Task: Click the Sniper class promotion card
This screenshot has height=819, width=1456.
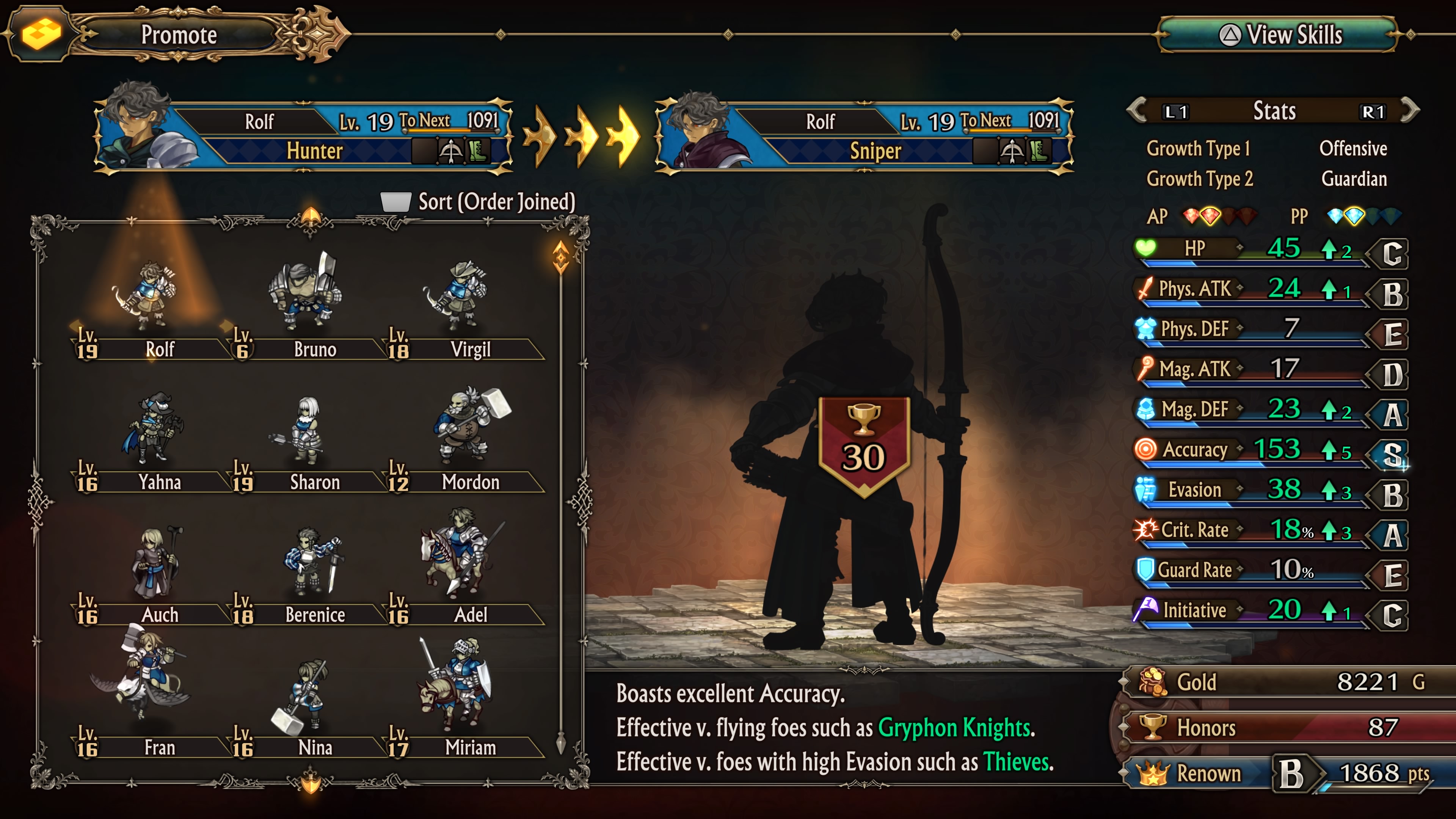Action: tap(864, 136)
